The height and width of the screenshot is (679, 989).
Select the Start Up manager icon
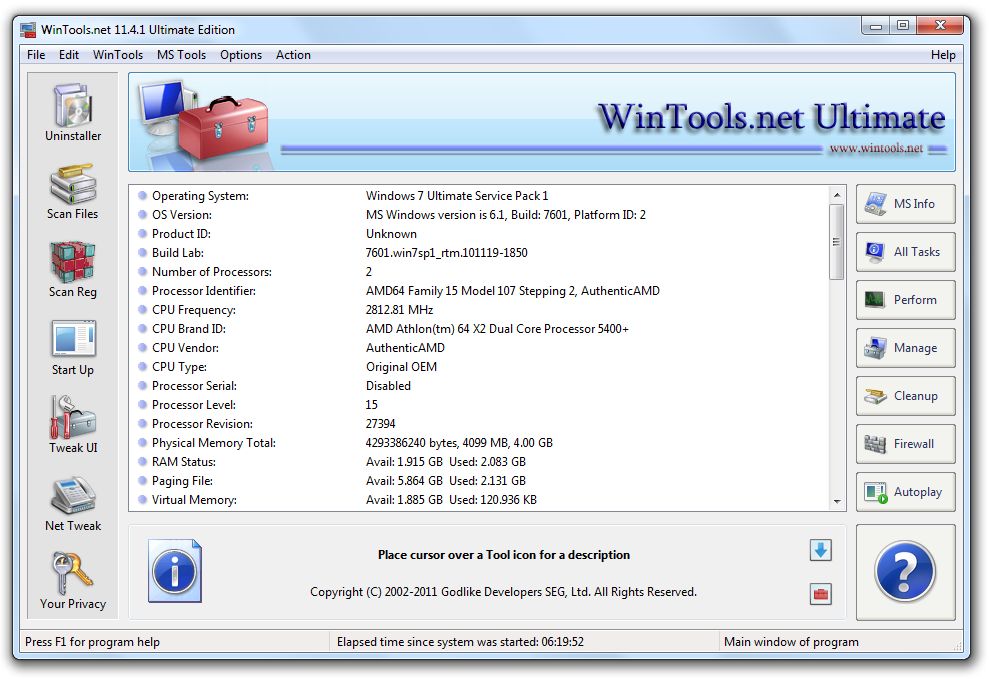pyautogui.click(x=73, y=347)
